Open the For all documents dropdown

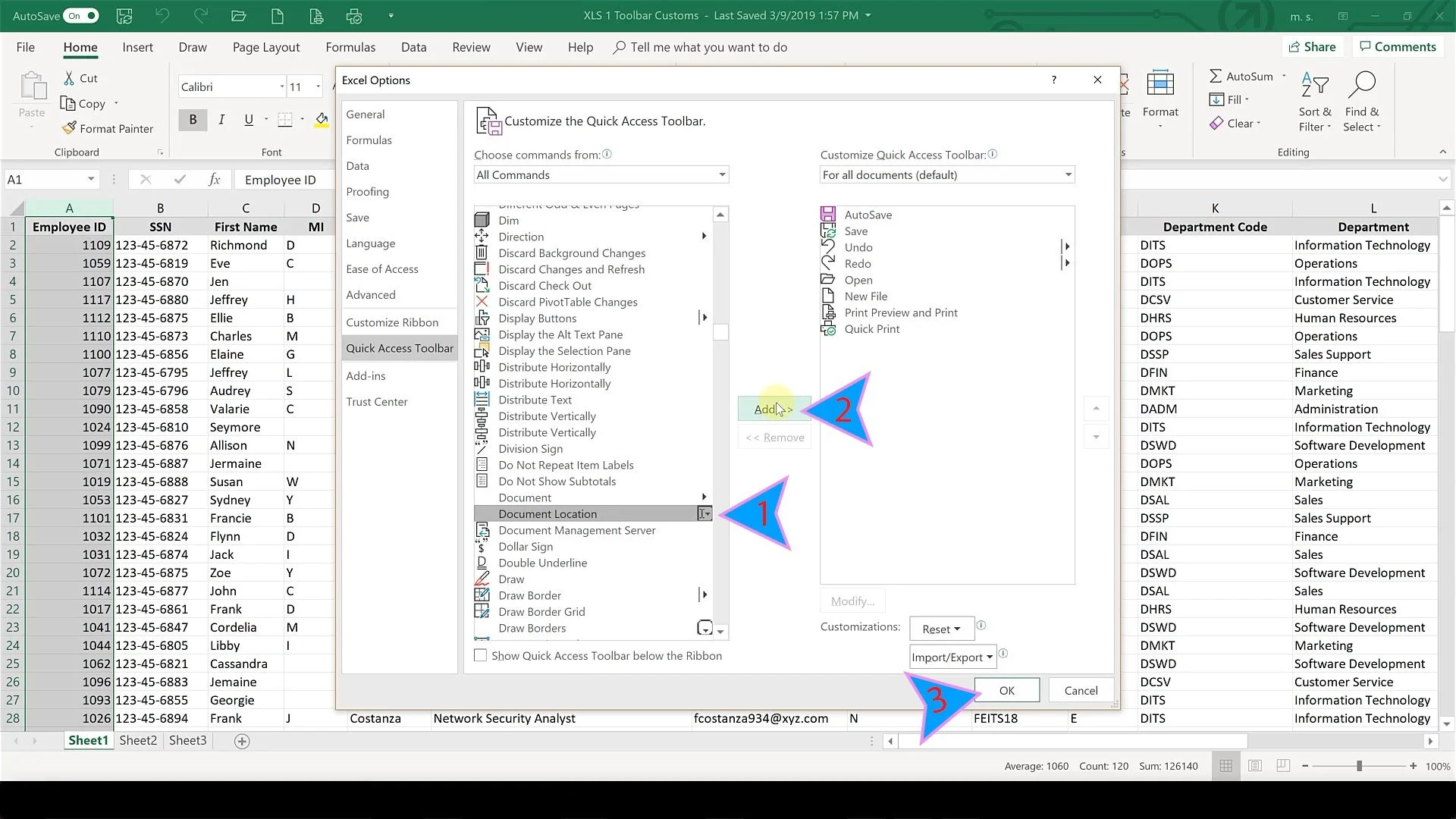[x=1068, y=174]
